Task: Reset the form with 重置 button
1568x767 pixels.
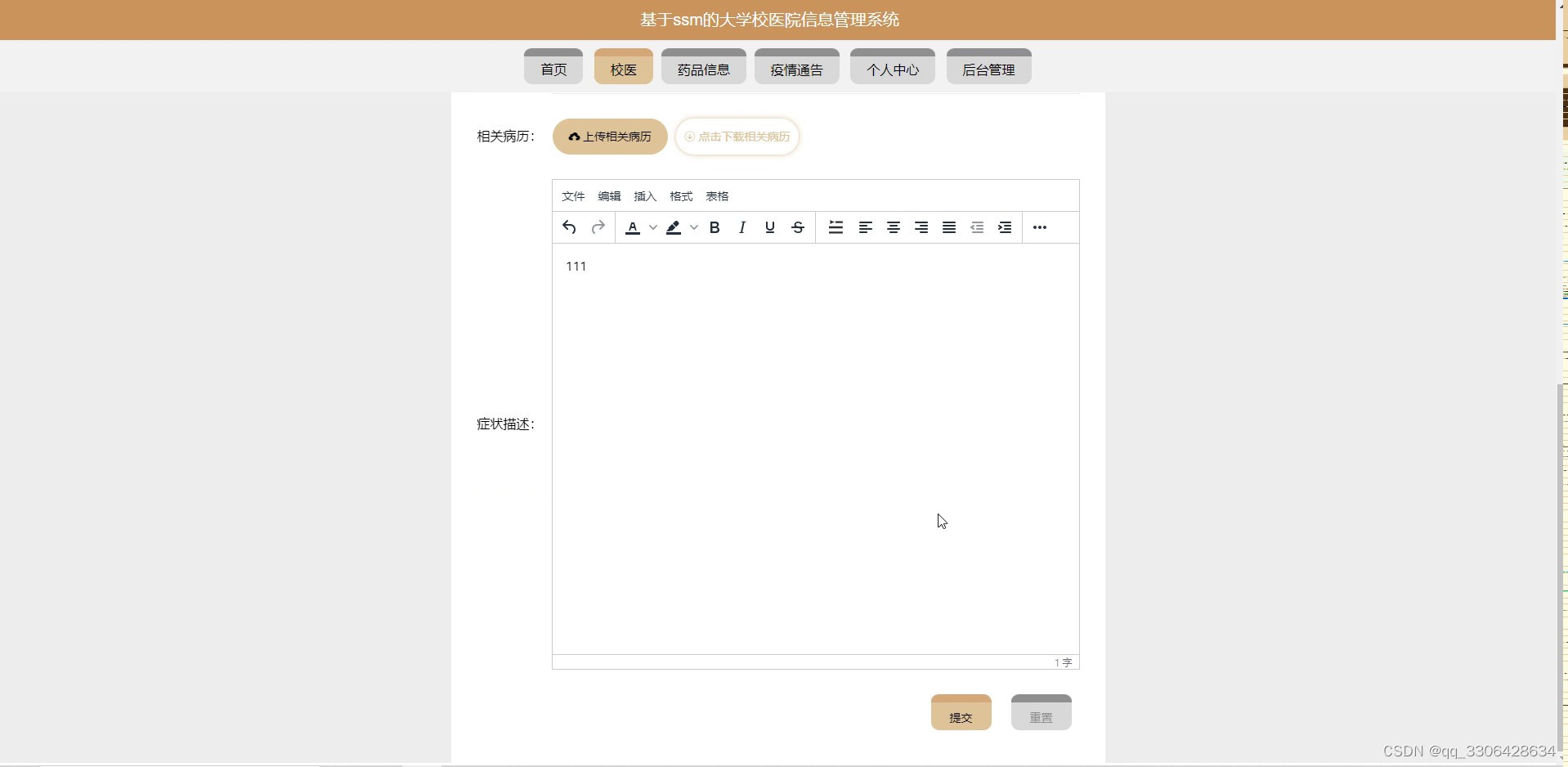Action: coord(1042,712)
